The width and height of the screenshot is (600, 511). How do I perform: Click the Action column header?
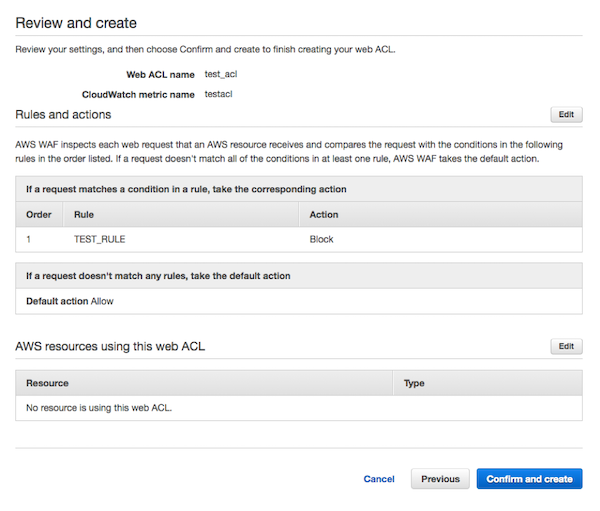pos(324,214)
